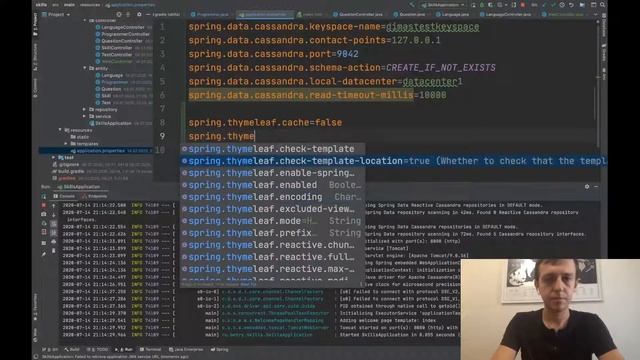The height and width of the screenshot is (360, 640).
Task: Open the Terminal tool window button
Action: point(151,349)
